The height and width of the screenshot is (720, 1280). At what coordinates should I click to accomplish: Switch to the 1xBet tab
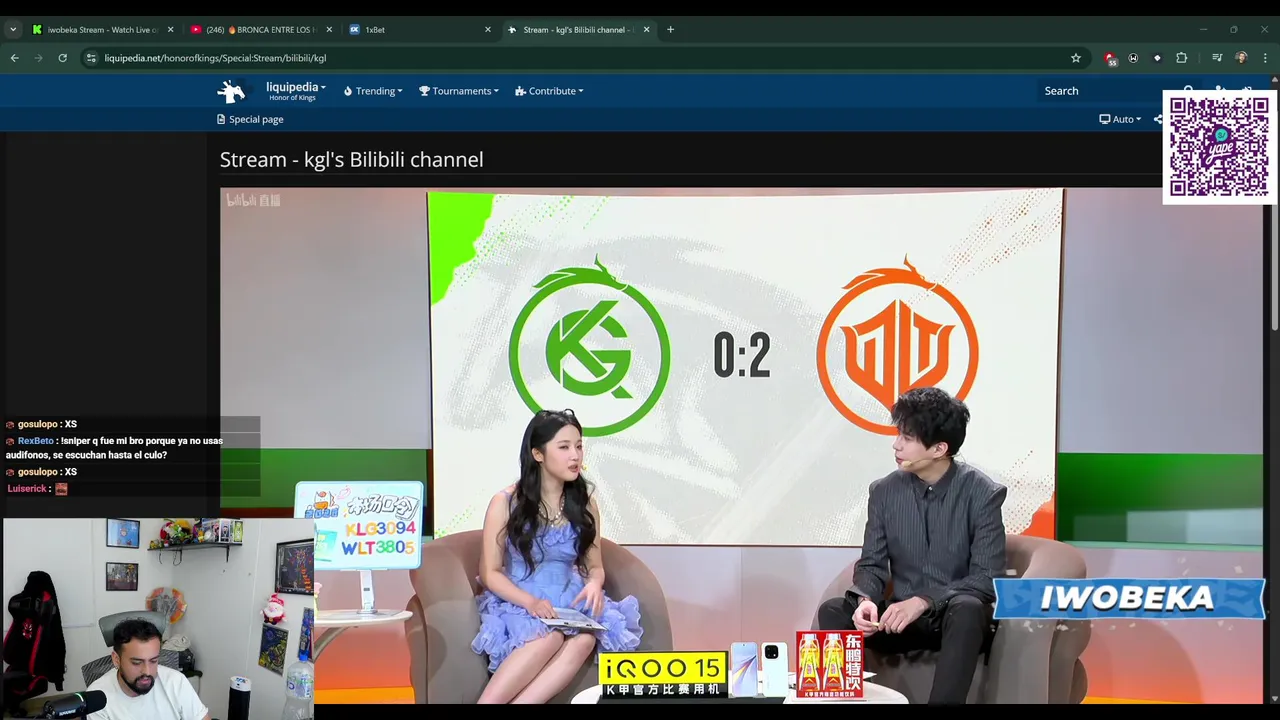click(420, 30)
